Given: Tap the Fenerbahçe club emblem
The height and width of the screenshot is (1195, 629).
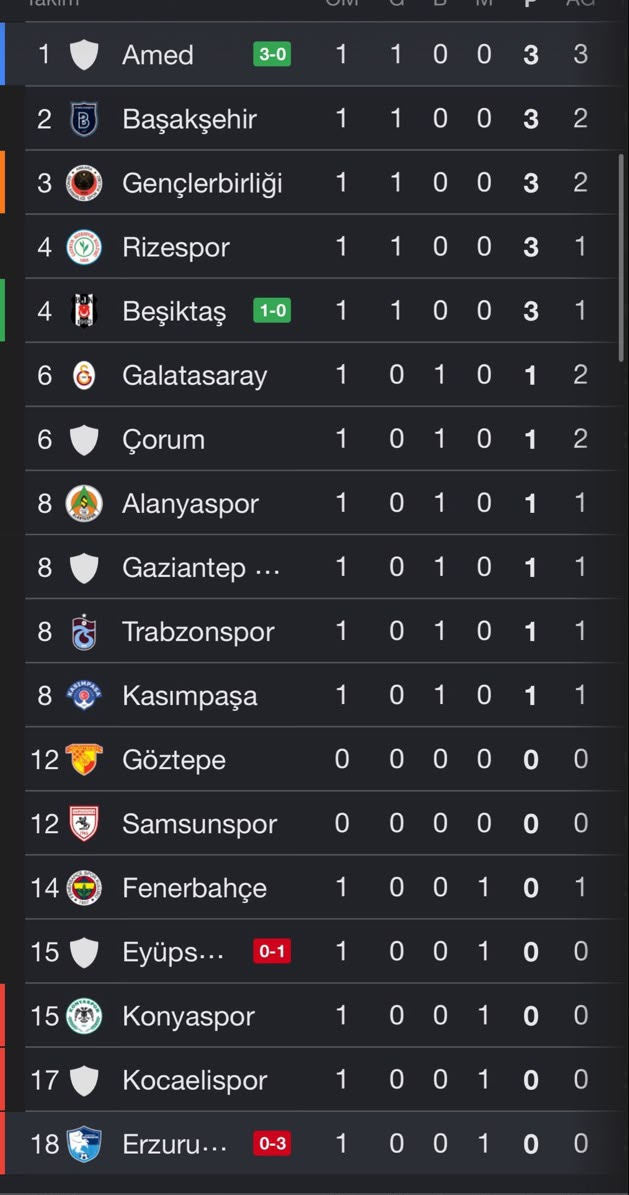Looking at the screenshot, I should tap(84, 888).
